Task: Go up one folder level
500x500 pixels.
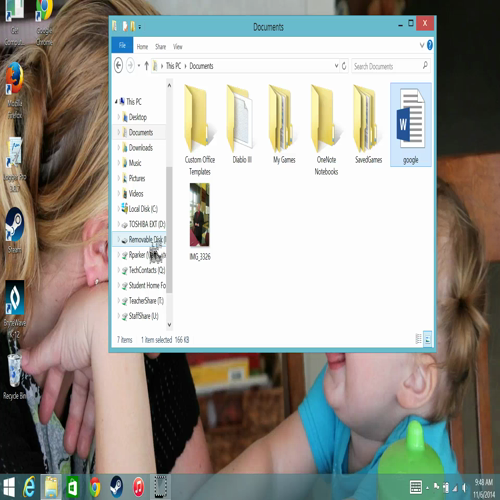Action: pos(146,66)
